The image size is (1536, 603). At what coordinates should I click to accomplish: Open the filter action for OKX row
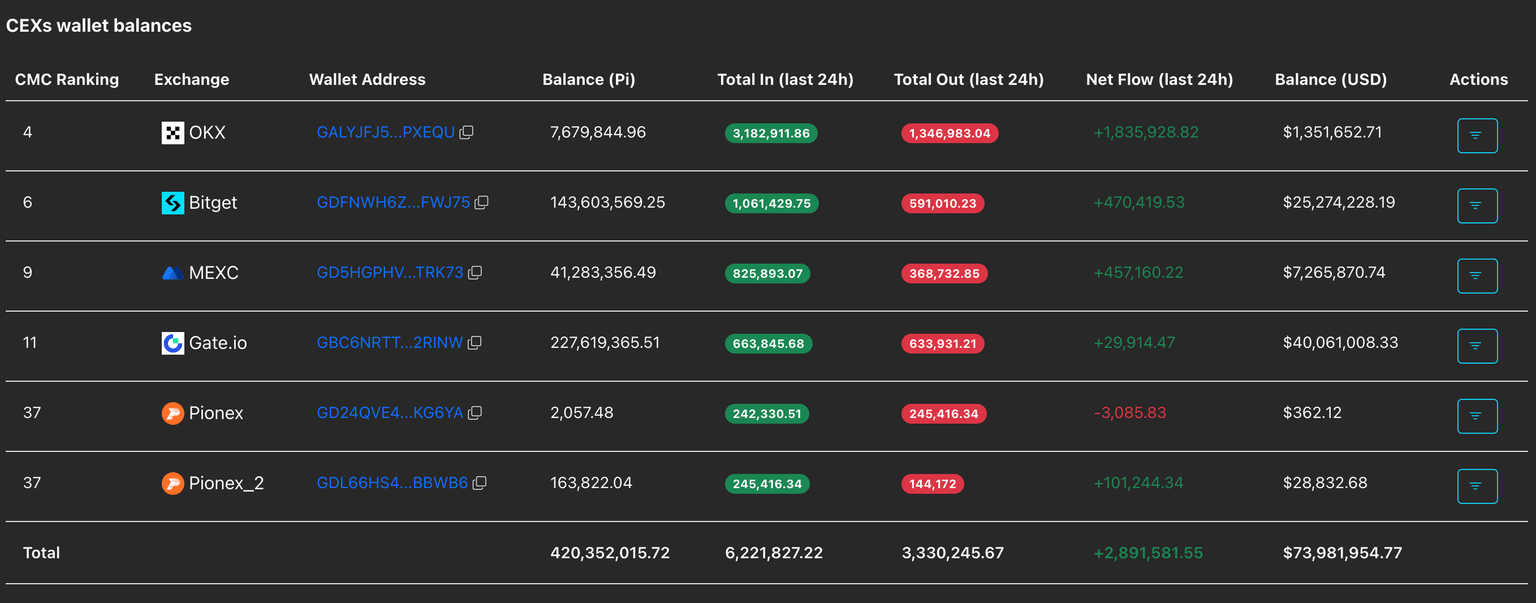(x=1476, y=136)
